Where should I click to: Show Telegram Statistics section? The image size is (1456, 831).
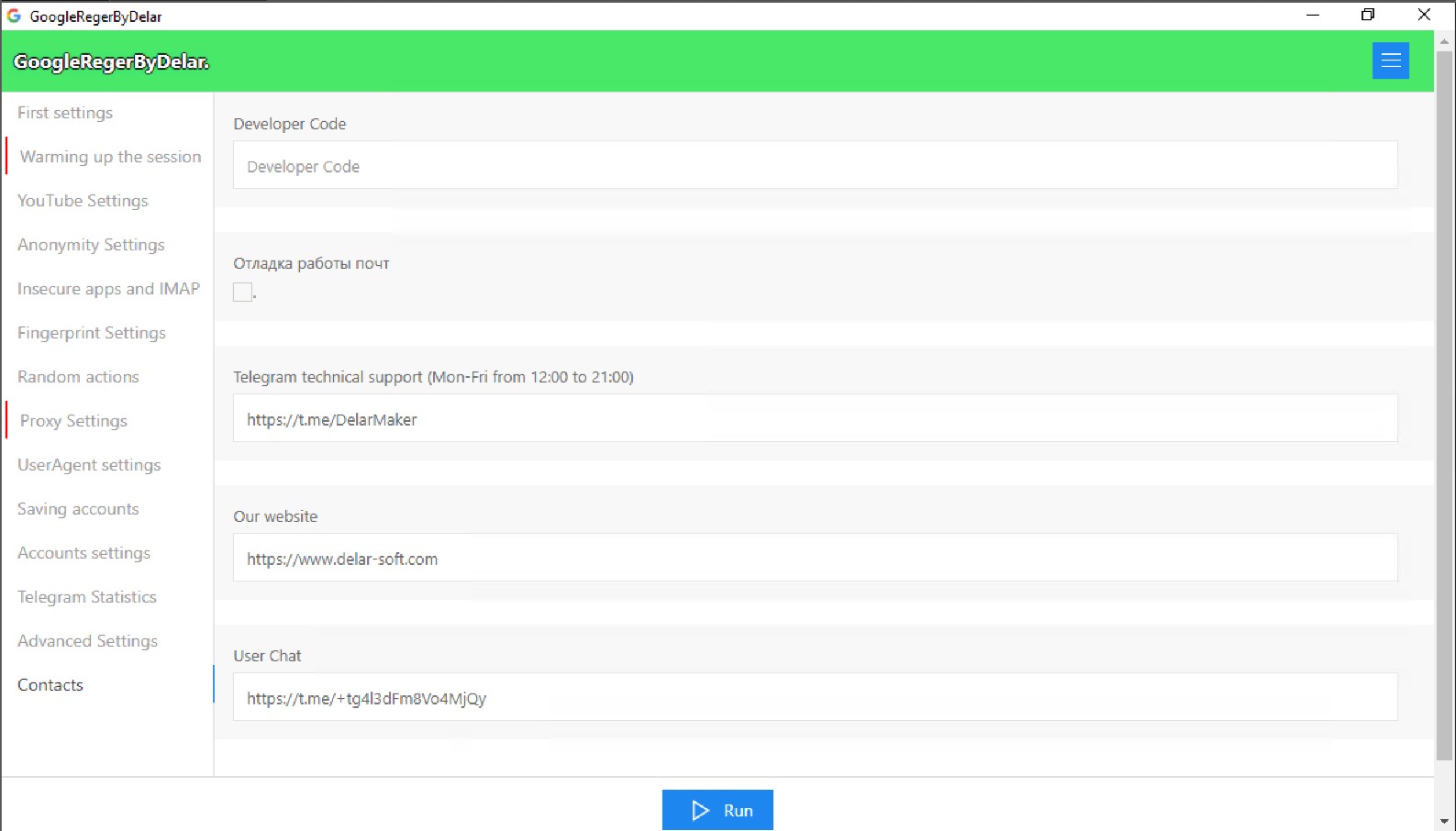coord(87,597)
